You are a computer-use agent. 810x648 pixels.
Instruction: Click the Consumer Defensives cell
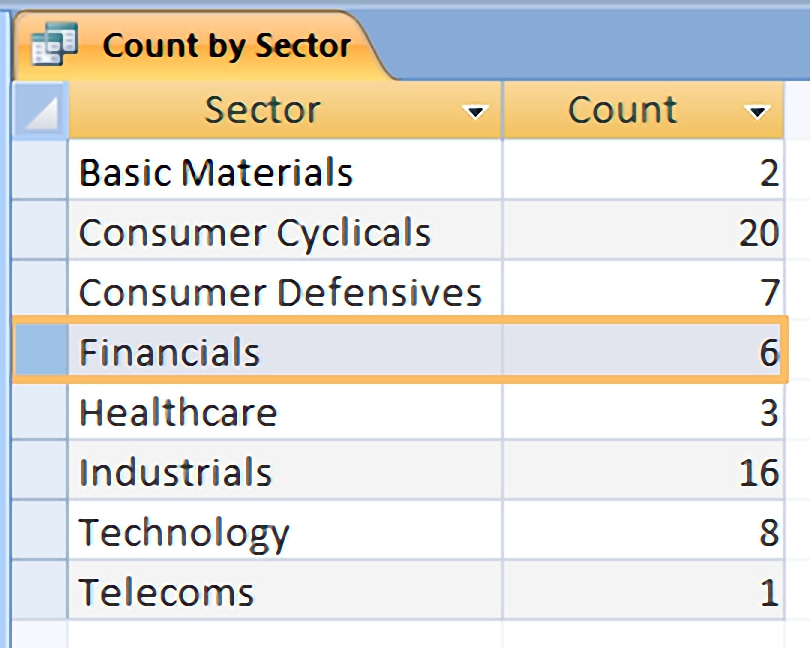(285, 290)
